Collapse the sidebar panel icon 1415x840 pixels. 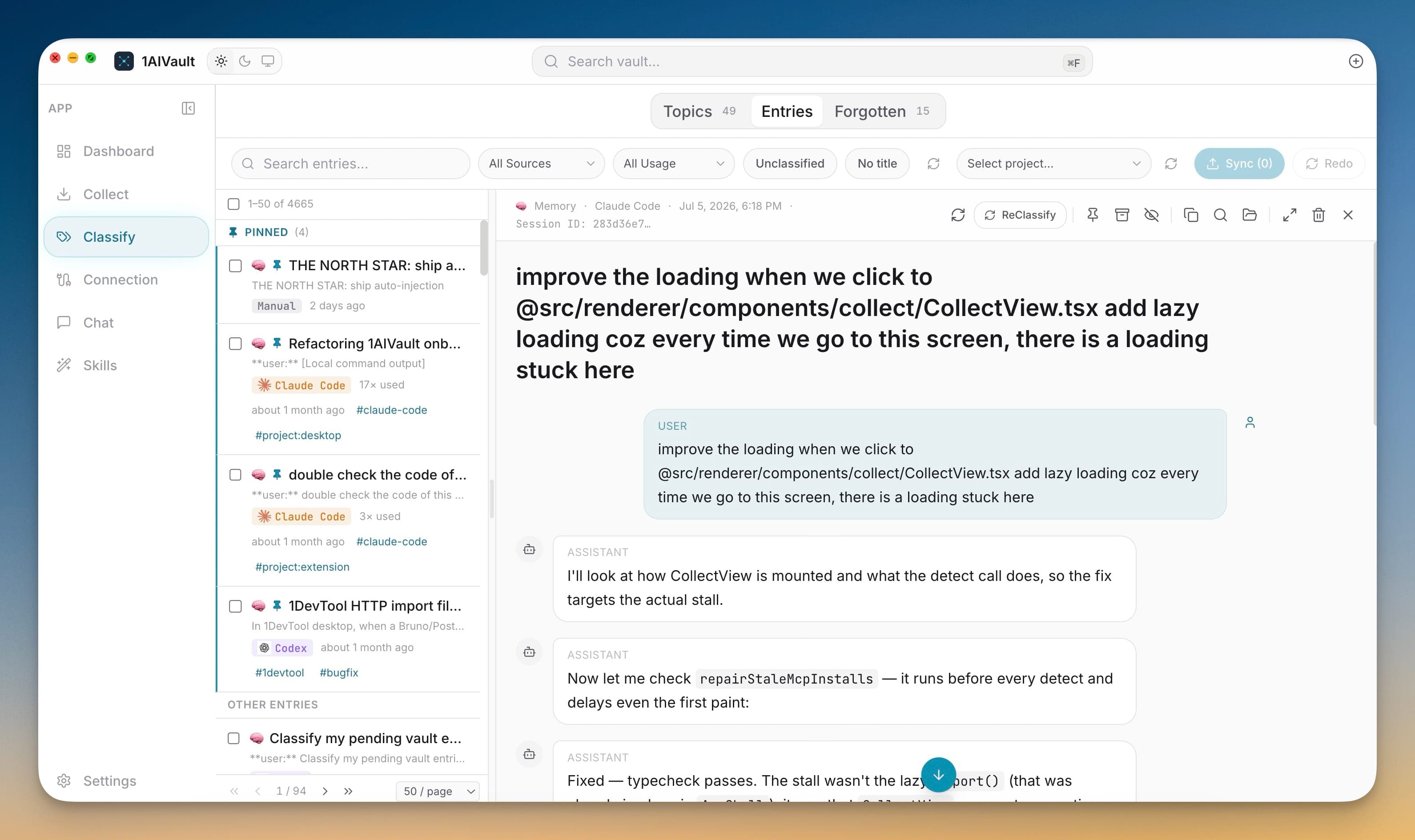pyautogui.click(x=188, y=108)
